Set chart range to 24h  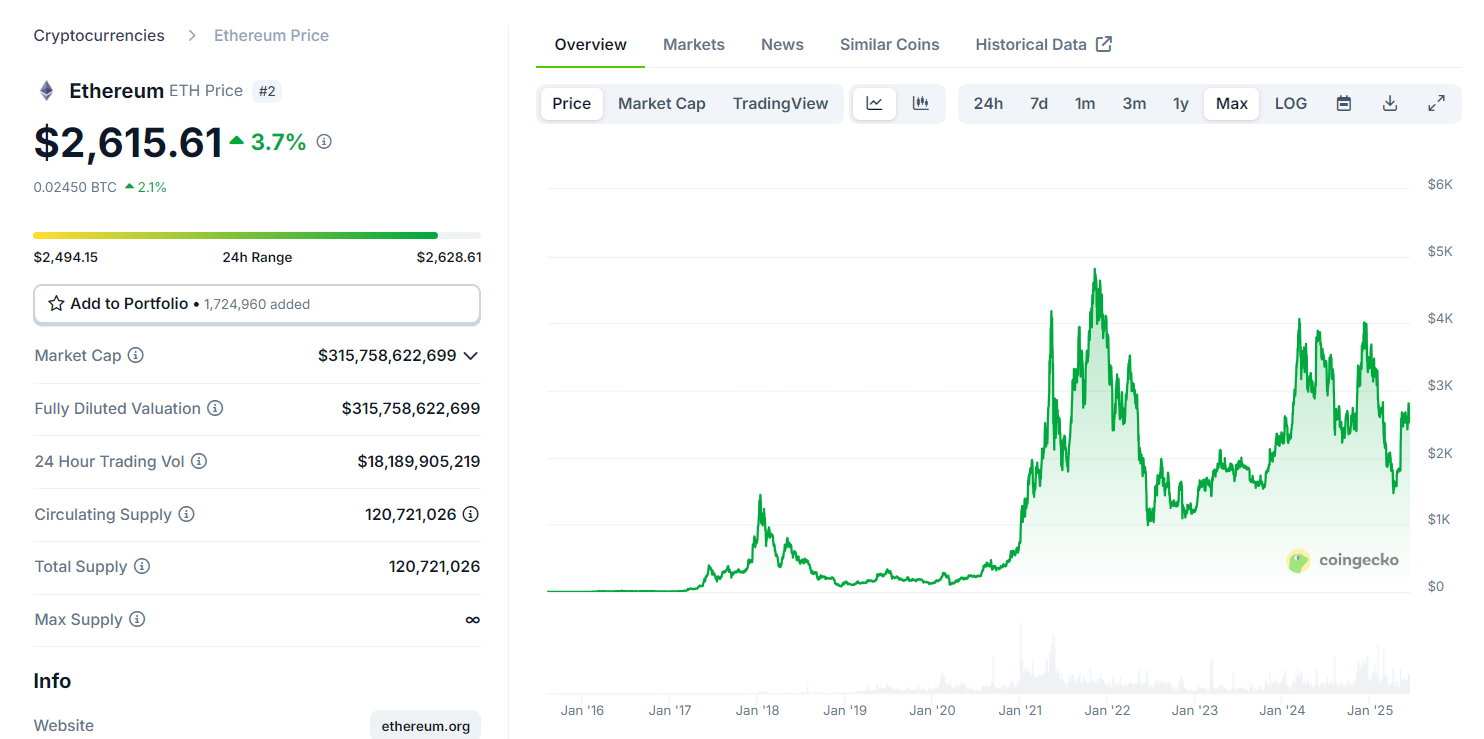(x=988, y=103)
